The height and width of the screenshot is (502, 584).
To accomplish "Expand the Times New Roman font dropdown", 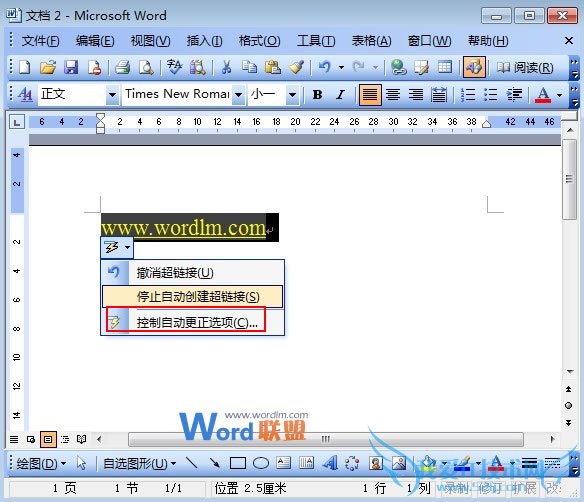I will pyautogui.click(x=238, y=95).
